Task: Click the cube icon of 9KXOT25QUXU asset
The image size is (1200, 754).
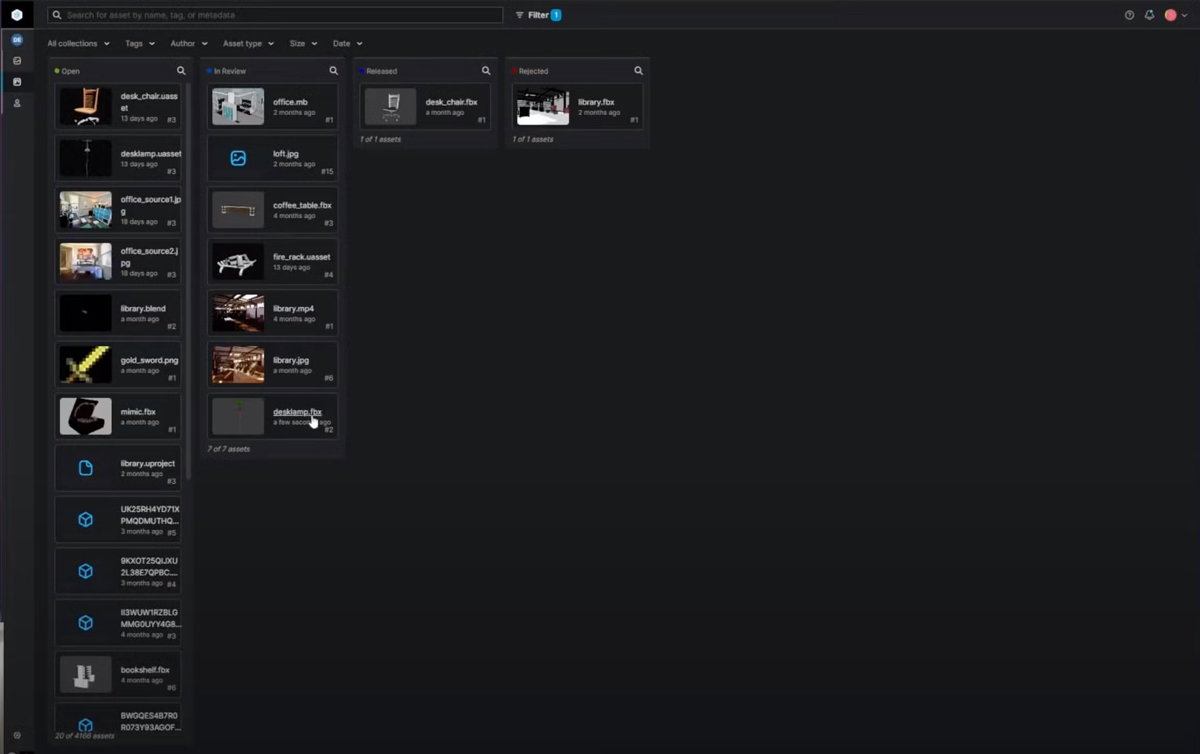Action: pyautogui.click(x=86, y=571)
